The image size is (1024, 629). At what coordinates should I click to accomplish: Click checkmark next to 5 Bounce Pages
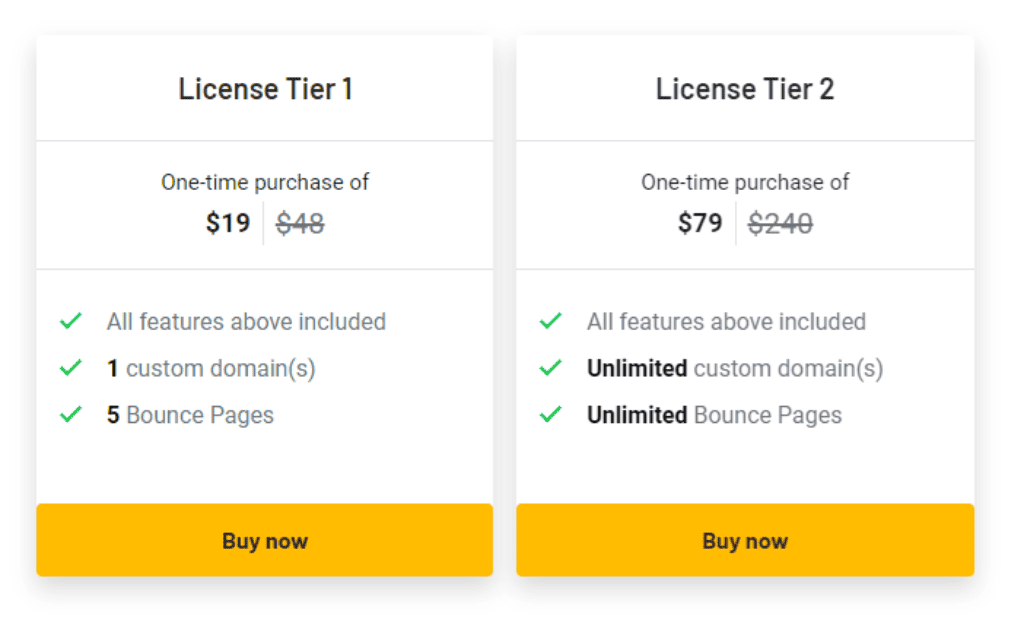coord(70,415)
